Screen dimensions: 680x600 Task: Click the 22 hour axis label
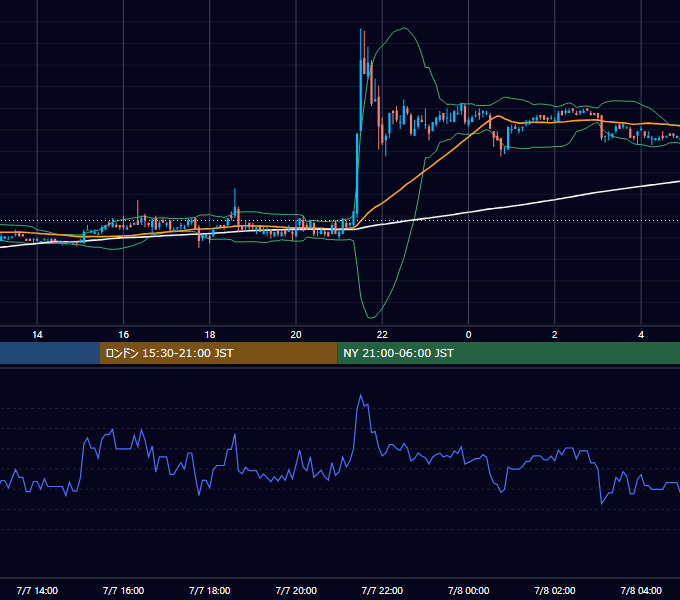pos(382,334)
